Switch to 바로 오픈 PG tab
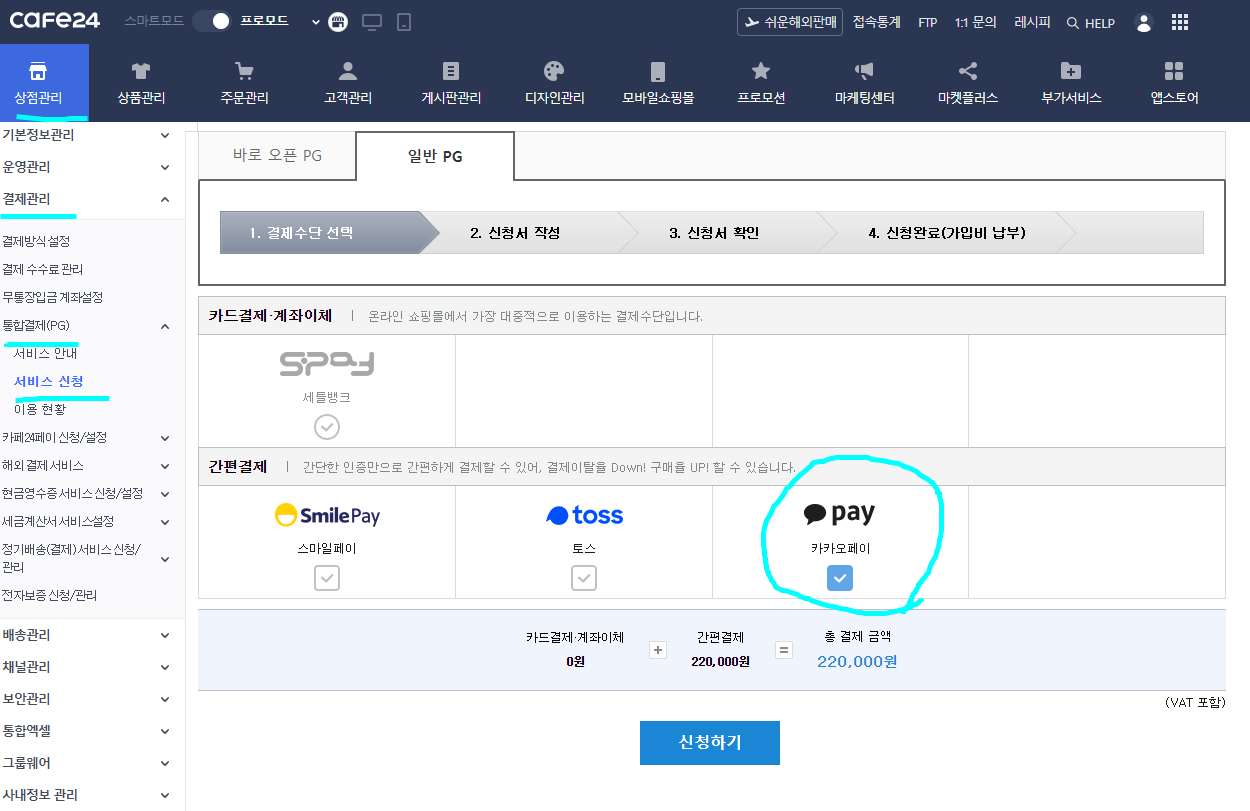This screenshot has height=811, width=1250. (x=277, y=156)
